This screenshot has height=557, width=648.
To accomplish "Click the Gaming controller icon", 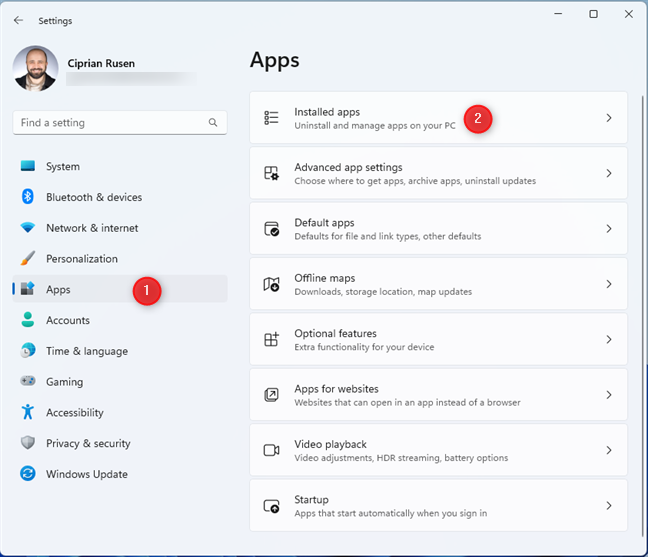I will (28, 381).
